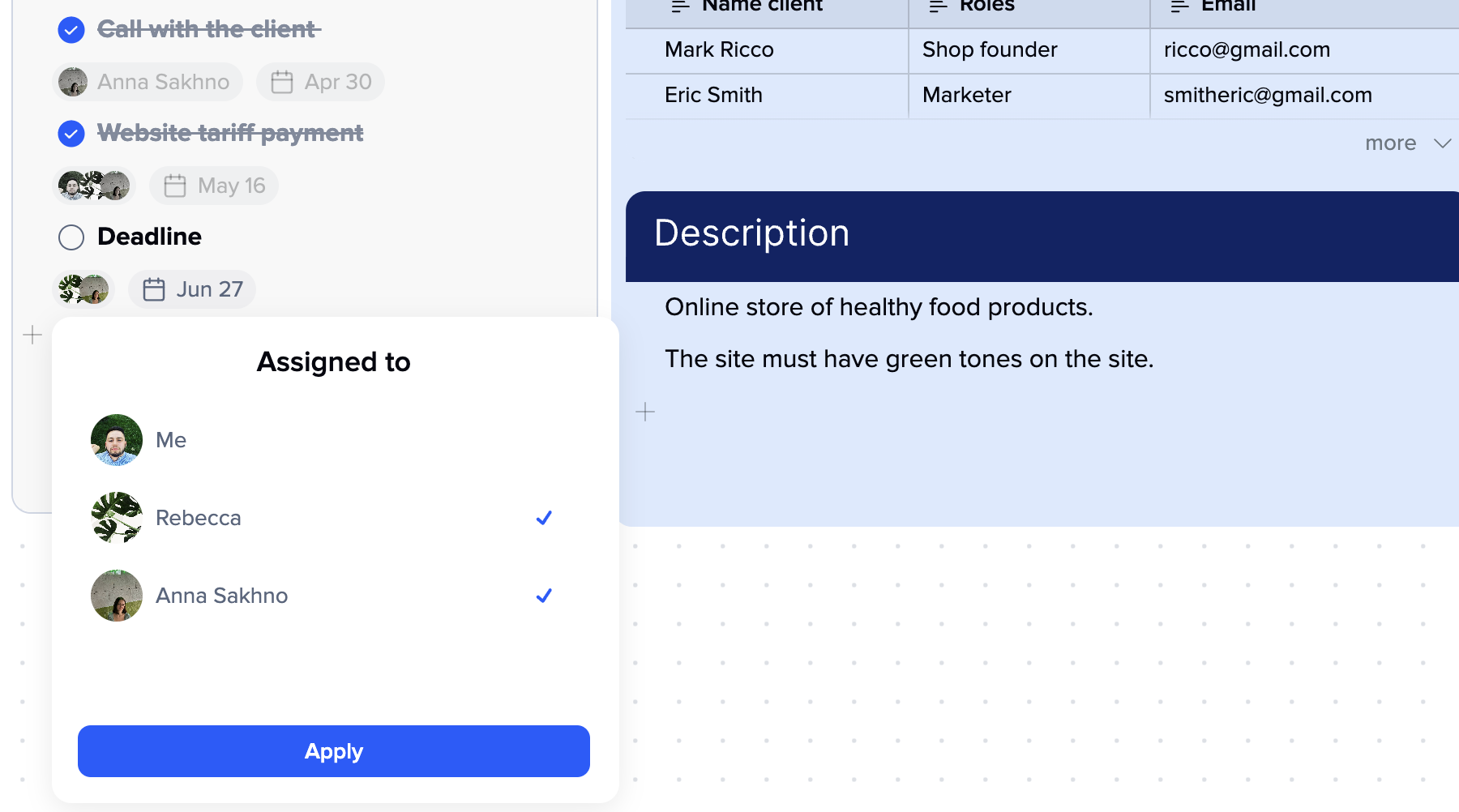This screenshot has height=812, width=1459.
Task: Open the Description section header
Action: [x=751, y=233]
